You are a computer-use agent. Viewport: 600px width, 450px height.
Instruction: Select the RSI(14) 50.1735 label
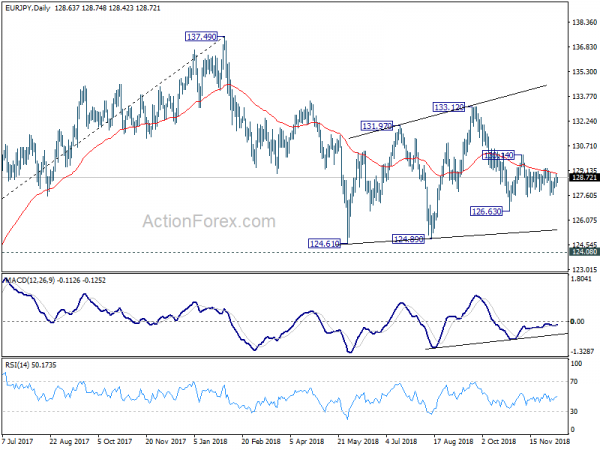[31, 365]
